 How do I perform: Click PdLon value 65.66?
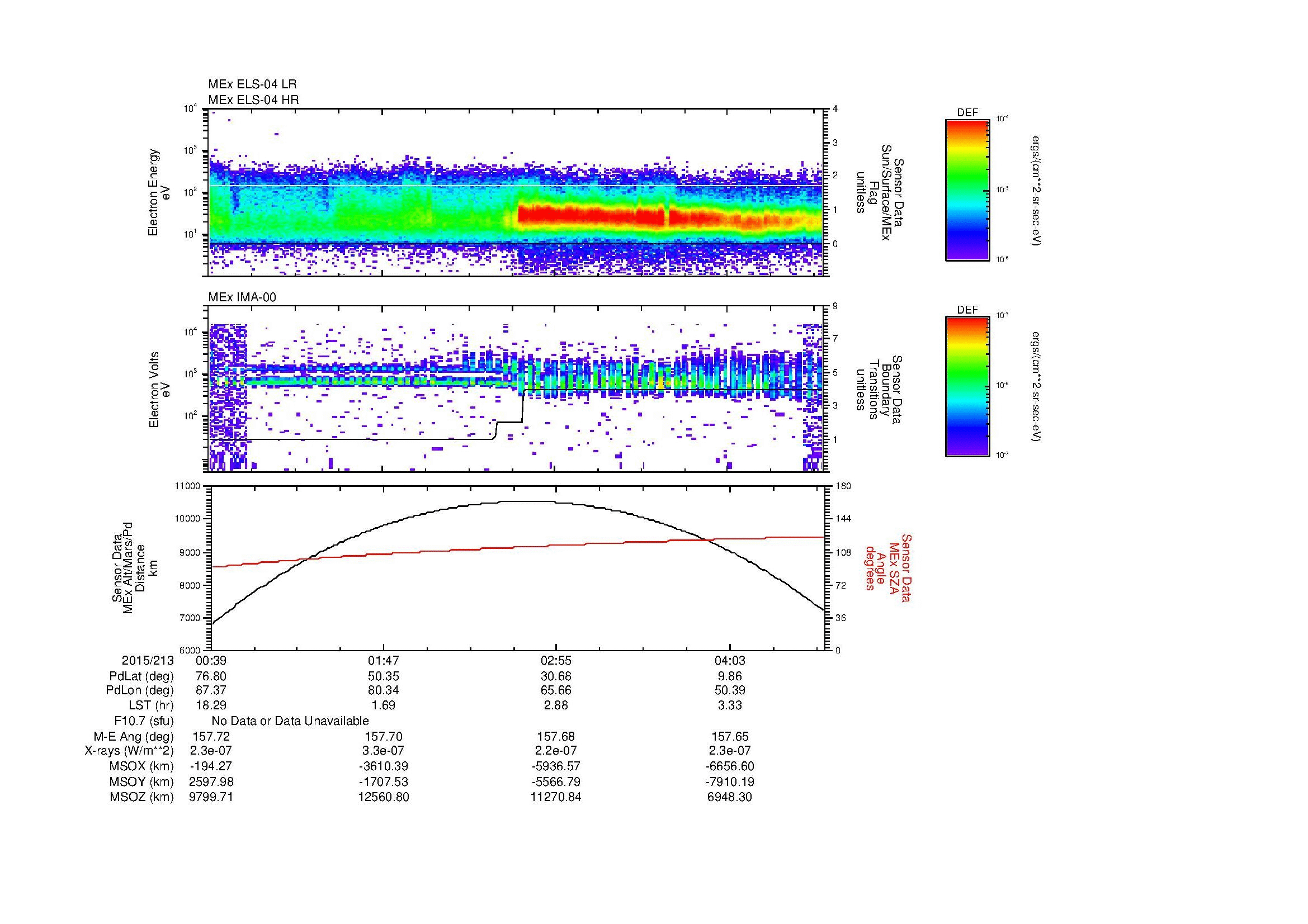click(x=556, y=690)
